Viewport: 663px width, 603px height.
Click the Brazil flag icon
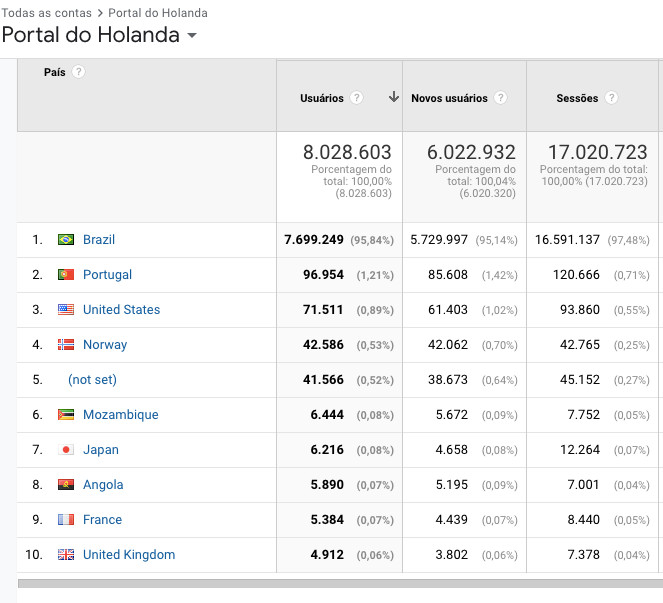point(66,240)
